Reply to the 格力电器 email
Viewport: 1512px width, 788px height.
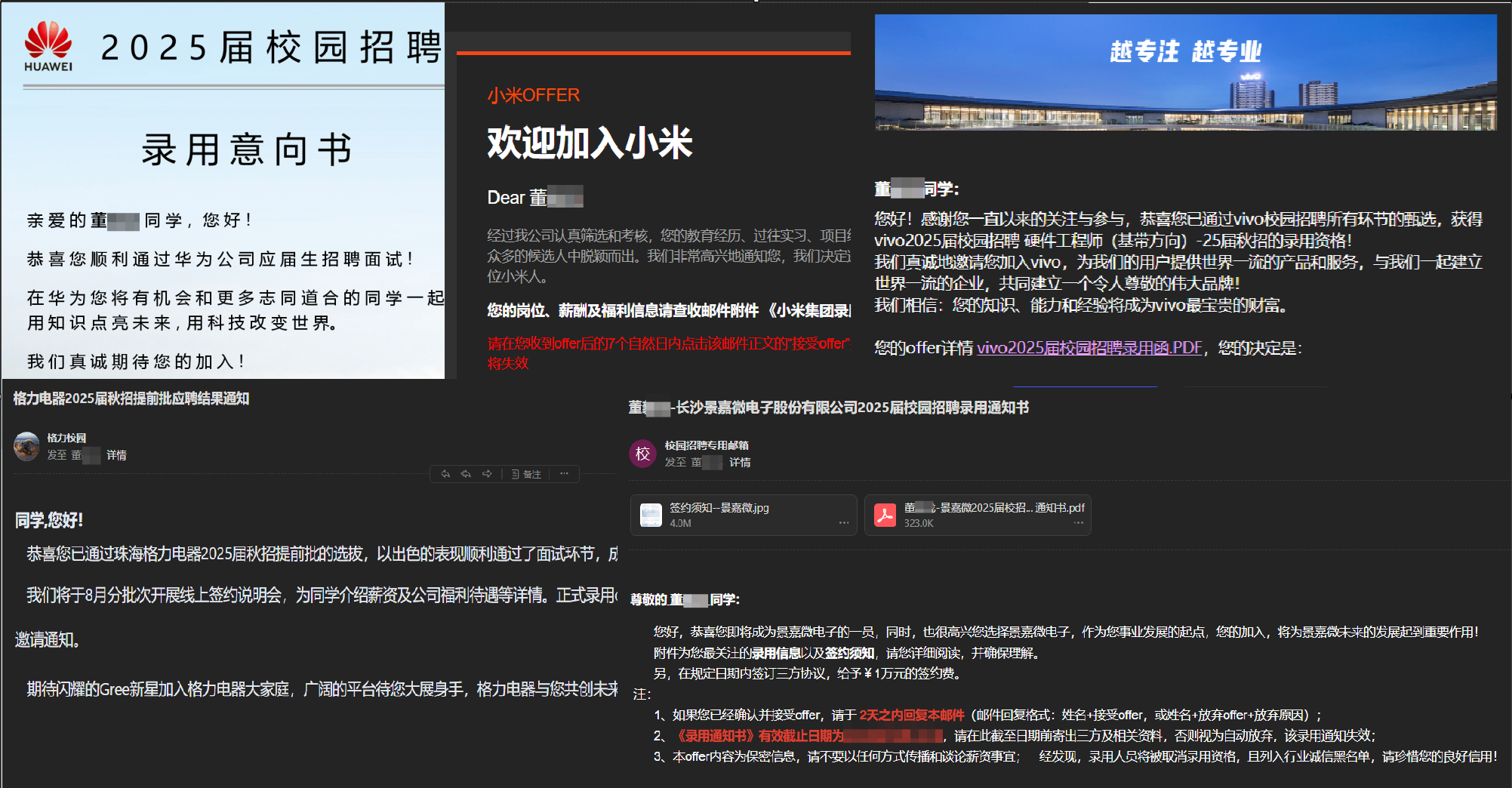(x=445, y=474)
